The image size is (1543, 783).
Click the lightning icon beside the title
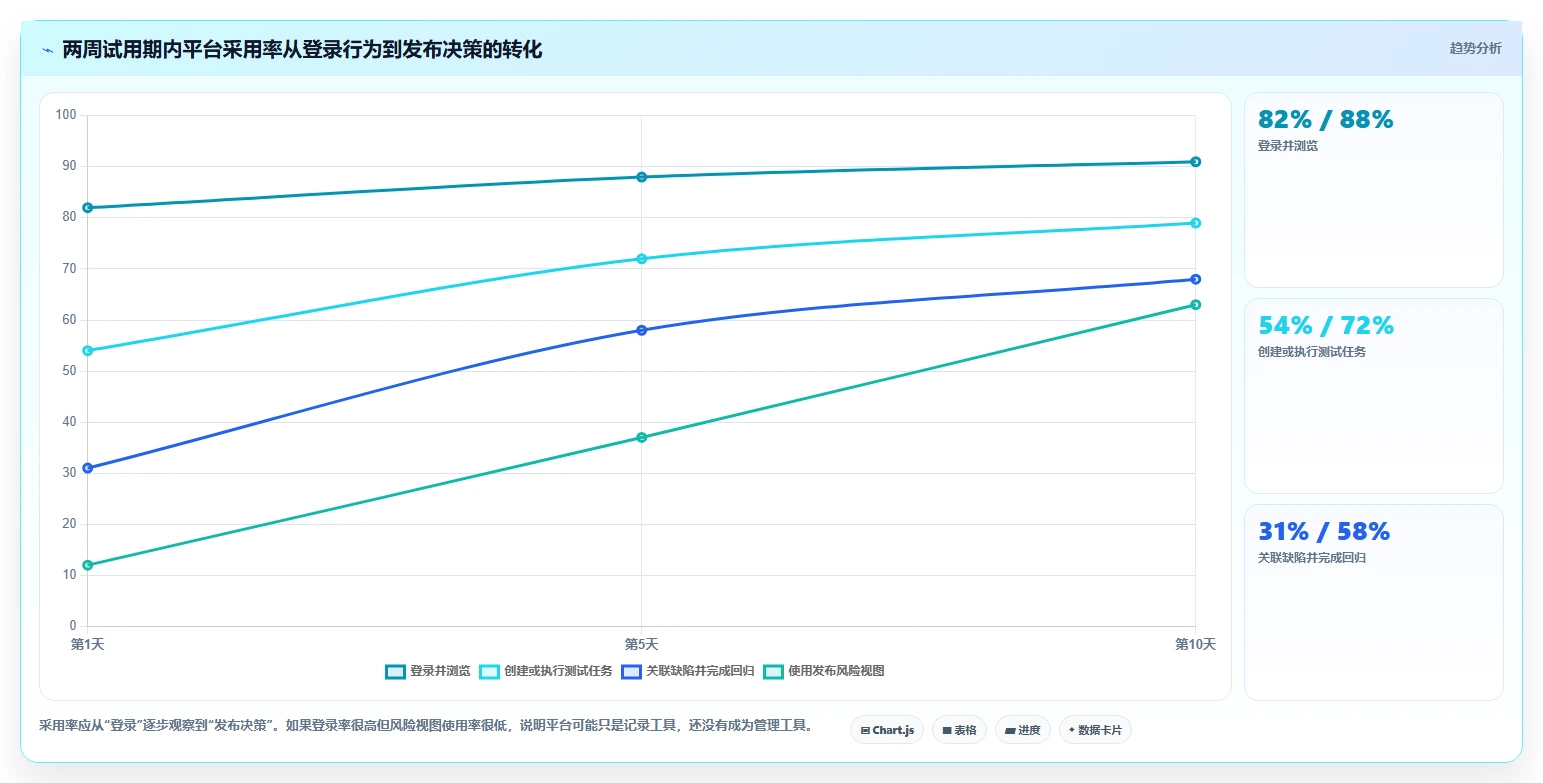(47, 50)
